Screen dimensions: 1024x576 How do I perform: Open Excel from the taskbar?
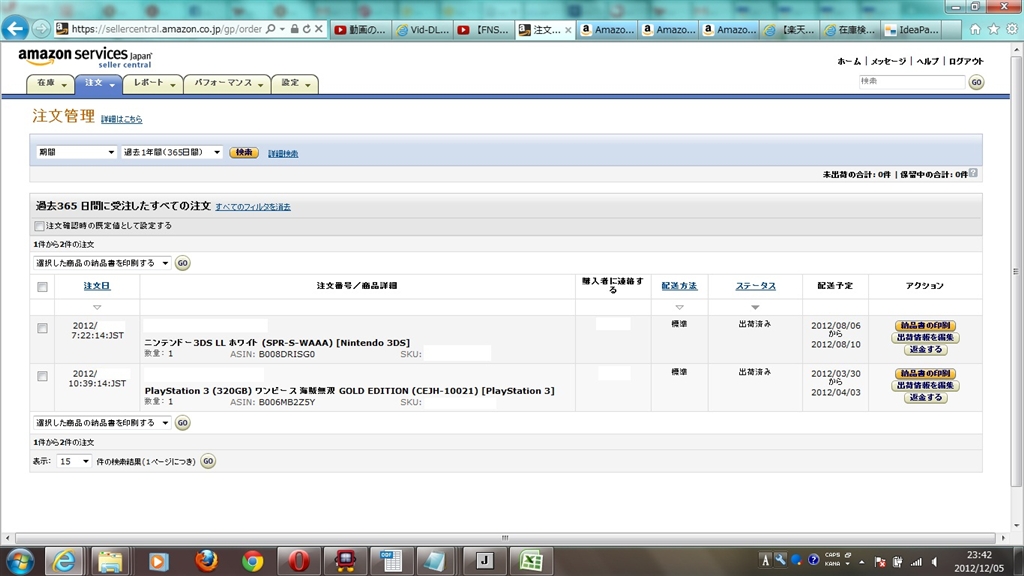pyautogui.click(x=531, y=561)
